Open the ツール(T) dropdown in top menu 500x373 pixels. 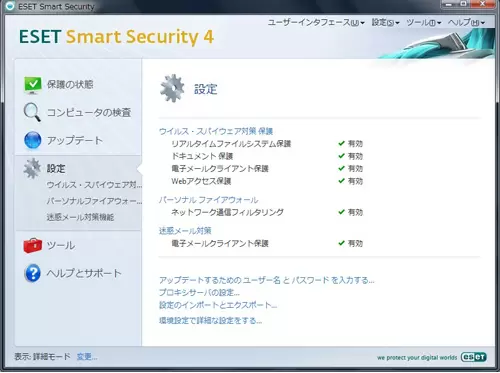424,22
